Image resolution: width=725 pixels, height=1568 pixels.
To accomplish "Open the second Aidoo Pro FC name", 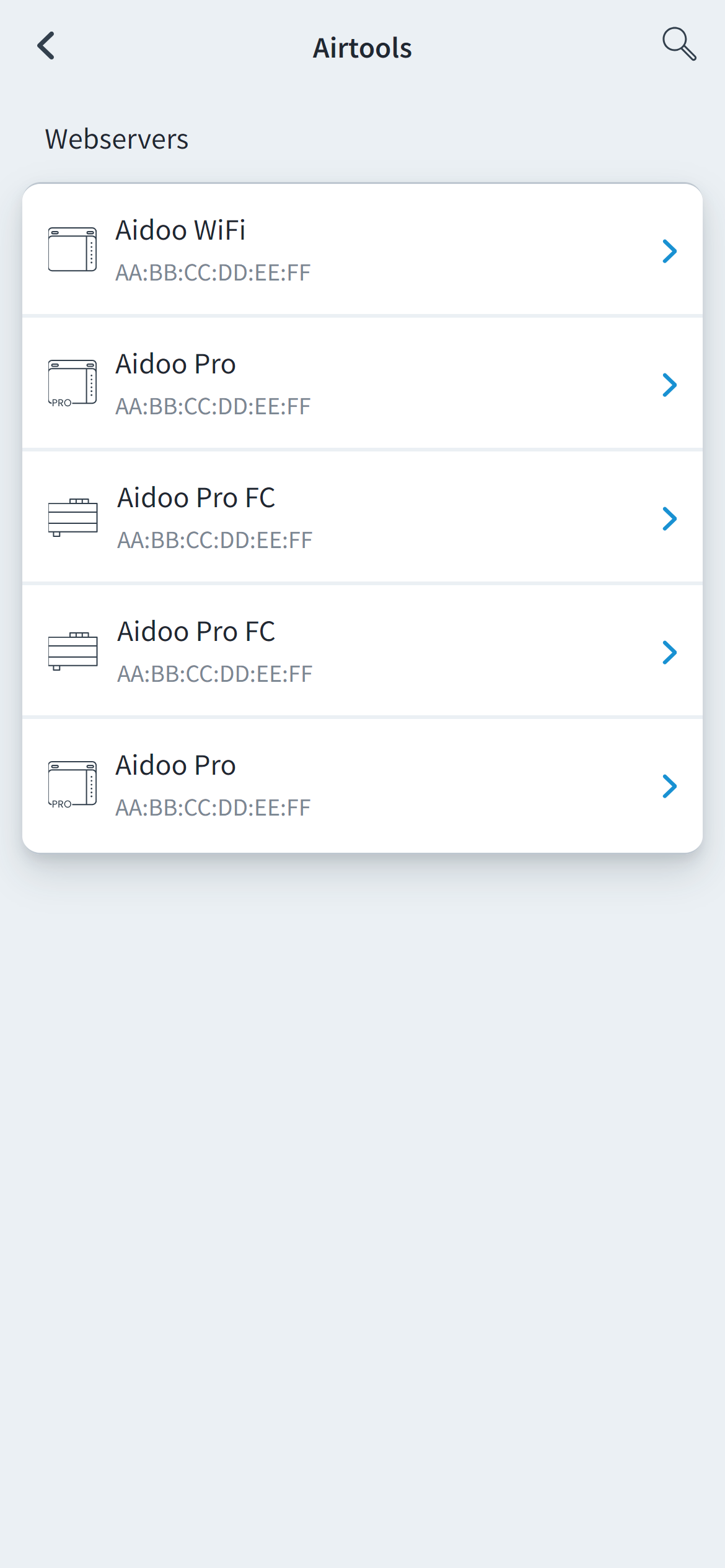I will coord(196,632).
